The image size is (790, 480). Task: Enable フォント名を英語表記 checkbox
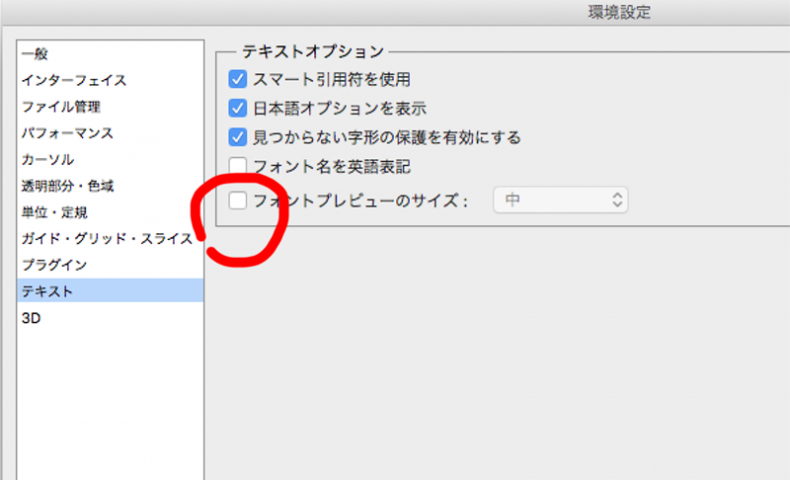click(x=237, y=166)
